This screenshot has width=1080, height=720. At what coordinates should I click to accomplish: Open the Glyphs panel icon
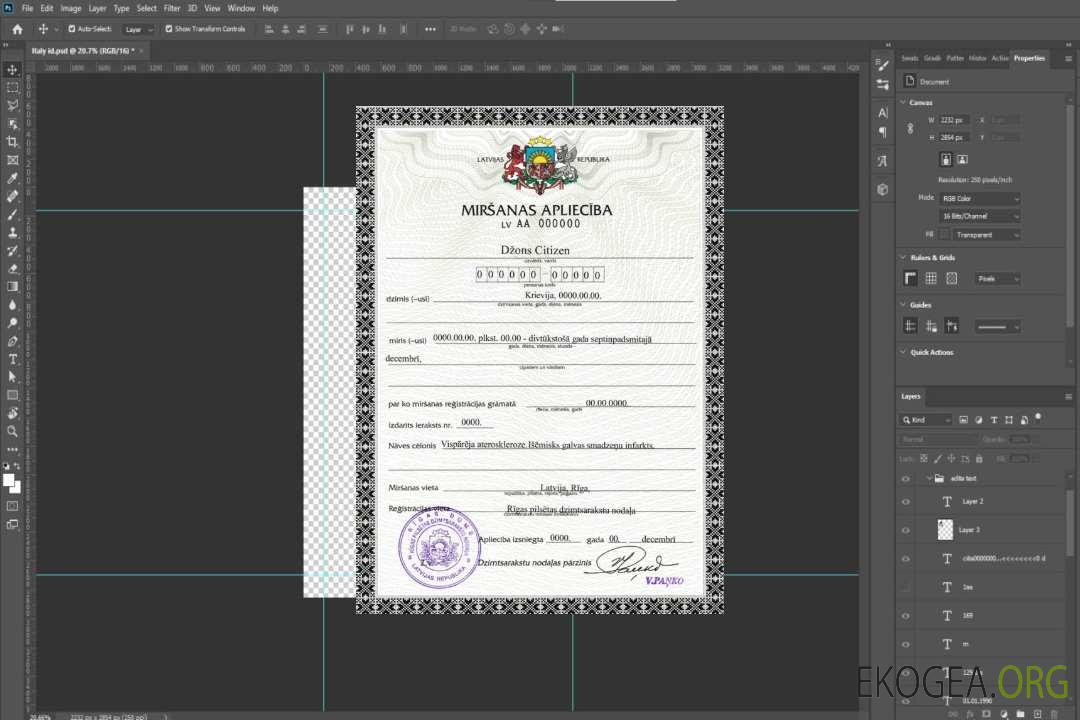883,161
